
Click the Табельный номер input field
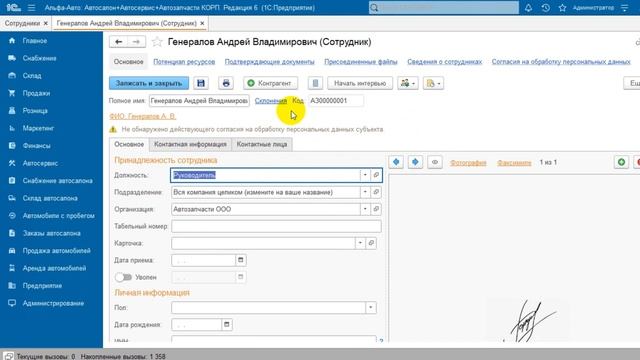point(276,226)
